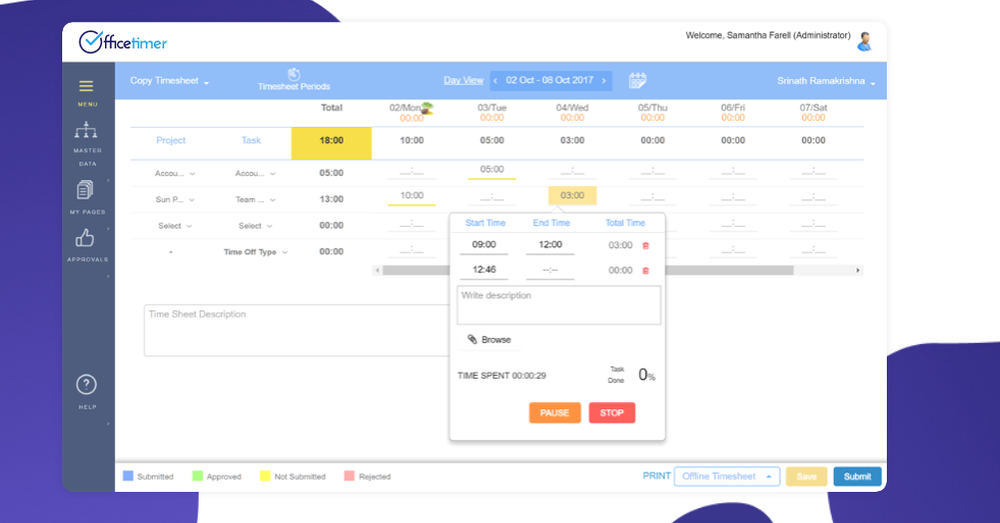This screenshot has width=1000, height=523.
Task: Submit the timesheet
Action: coord(857,476)
